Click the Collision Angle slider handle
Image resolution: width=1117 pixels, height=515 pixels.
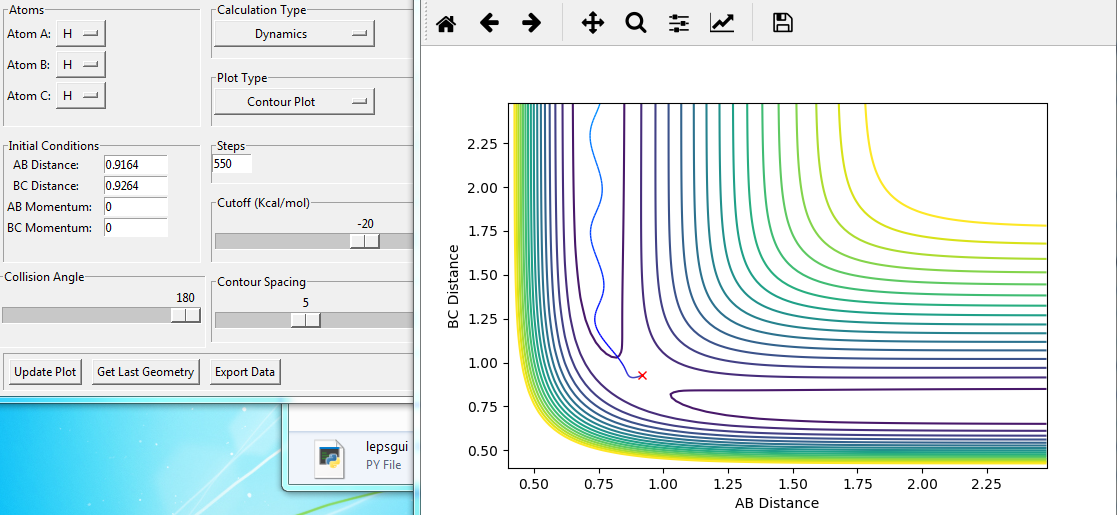186,315
